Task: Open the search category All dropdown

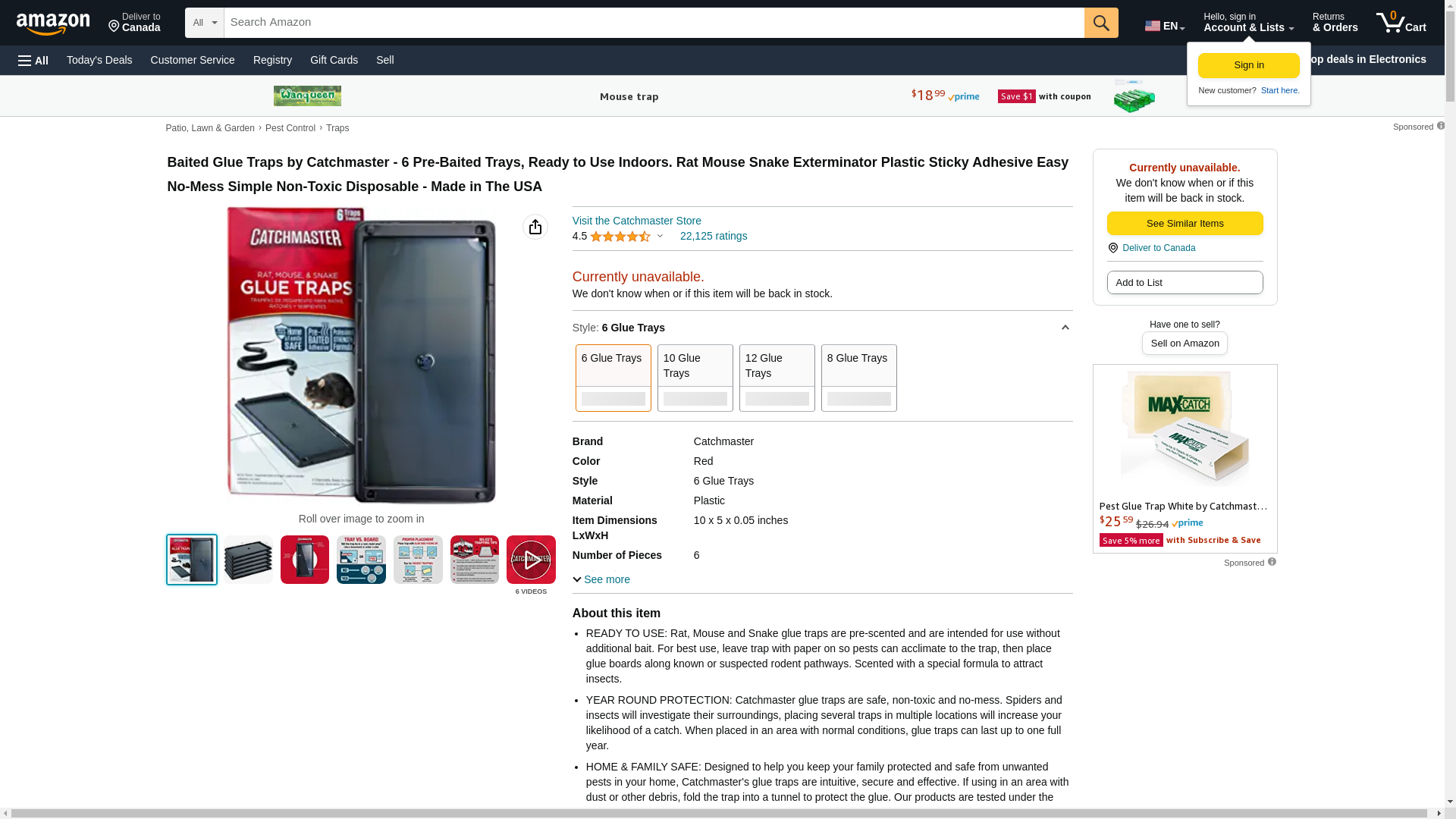Action: (205, 23)
